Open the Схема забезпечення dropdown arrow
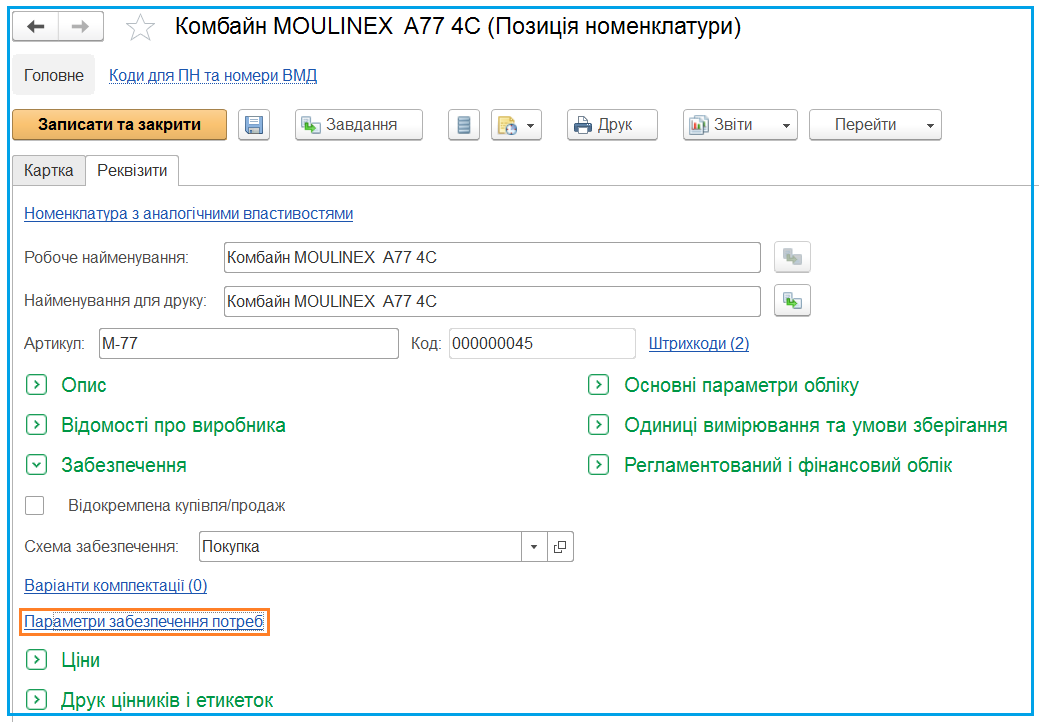The image size is (1040, 722). [x=534, y=547]
